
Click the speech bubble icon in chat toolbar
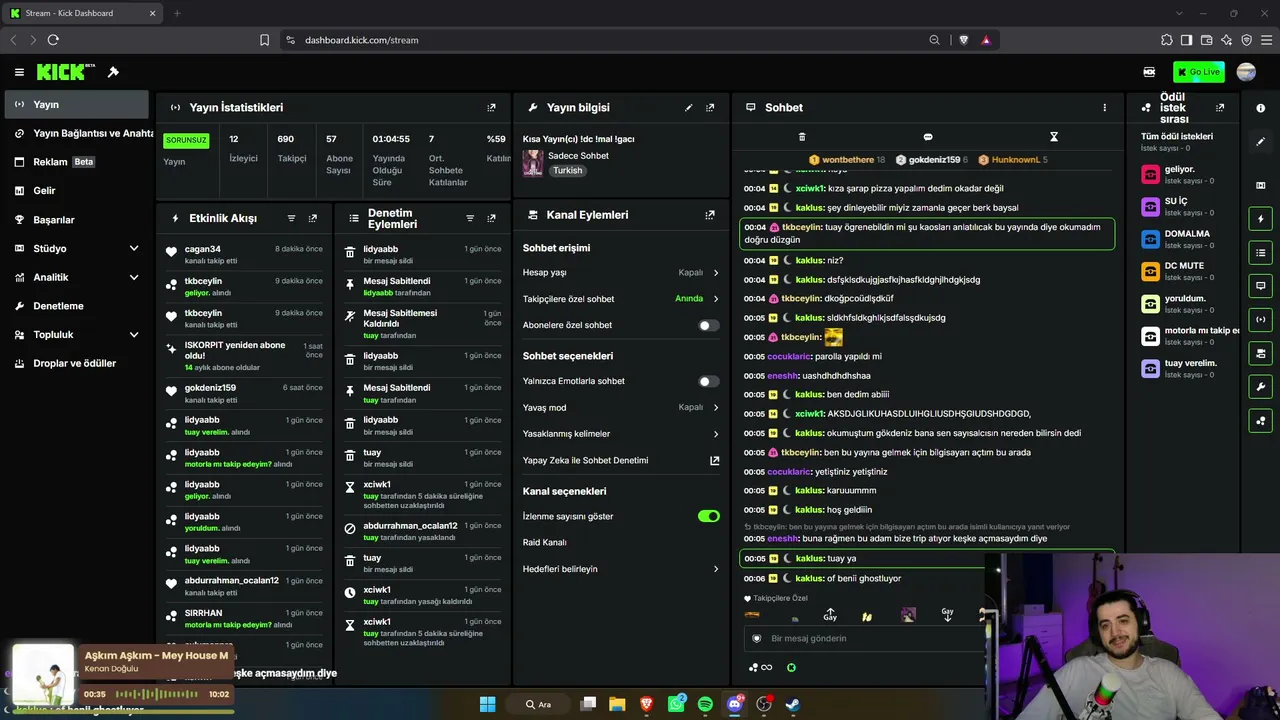[928, 137]
